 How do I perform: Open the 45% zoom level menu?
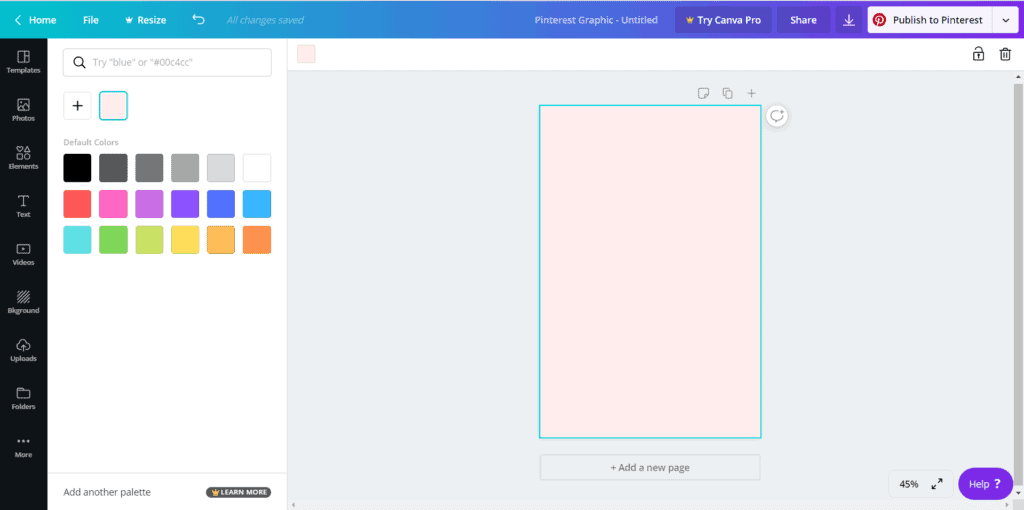[909, 484]
